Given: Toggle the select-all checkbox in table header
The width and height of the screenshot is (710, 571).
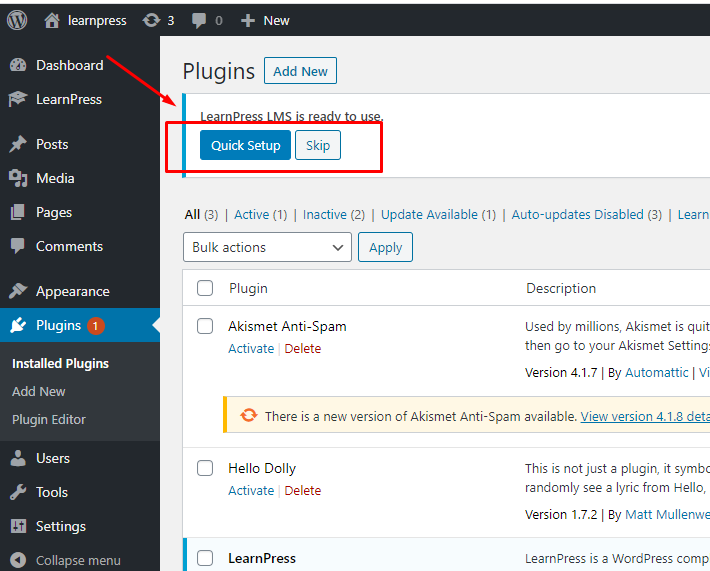Looking at the screenshot, I should [x=205, y=288].
